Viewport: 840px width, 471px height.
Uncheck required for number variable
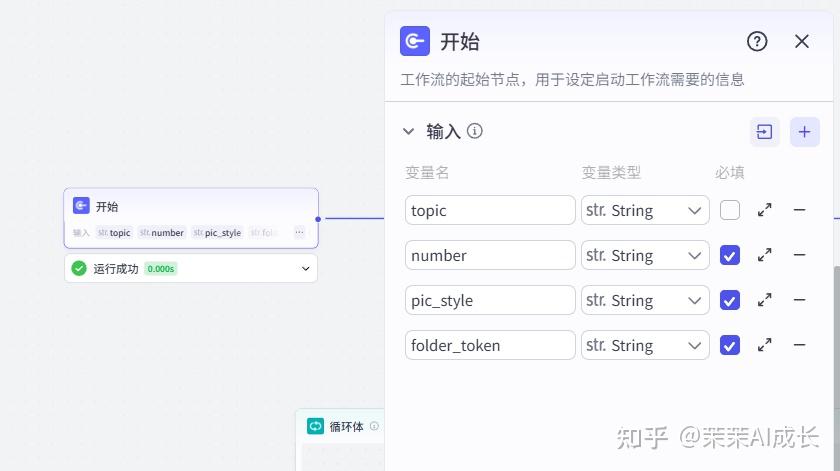click(730, 255)
